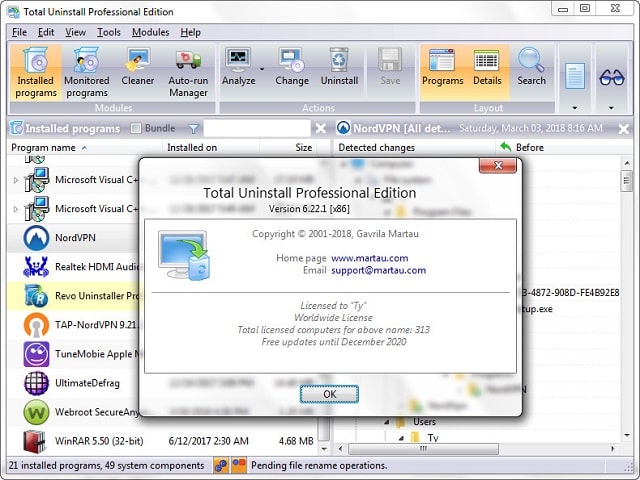This screenshot has width=640, height=480.
Task: Expand the first Microsoft Visual C++ entry
Action: click(16, 180)
